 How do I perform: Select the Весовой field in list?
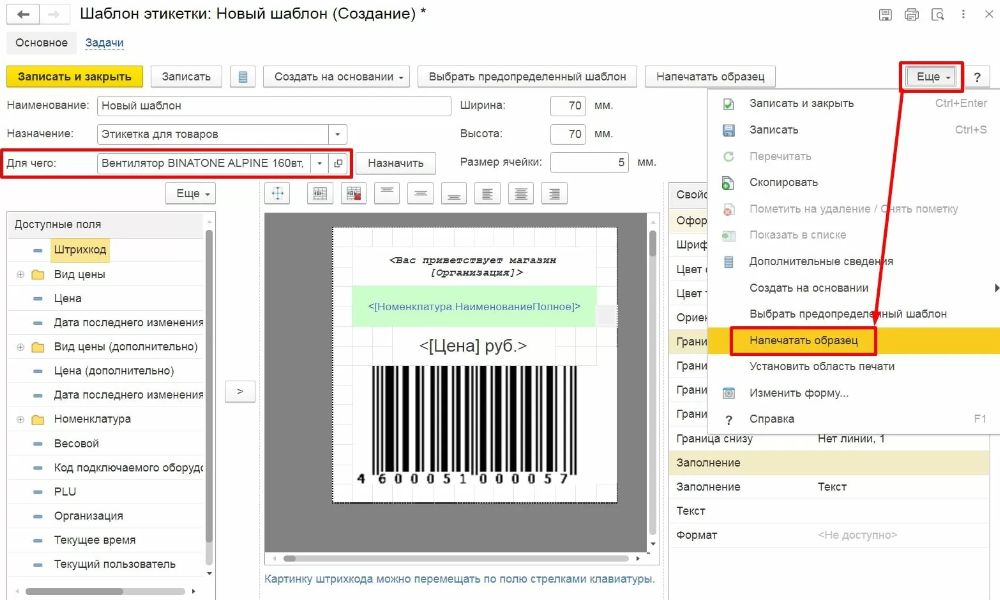(77, 444)
